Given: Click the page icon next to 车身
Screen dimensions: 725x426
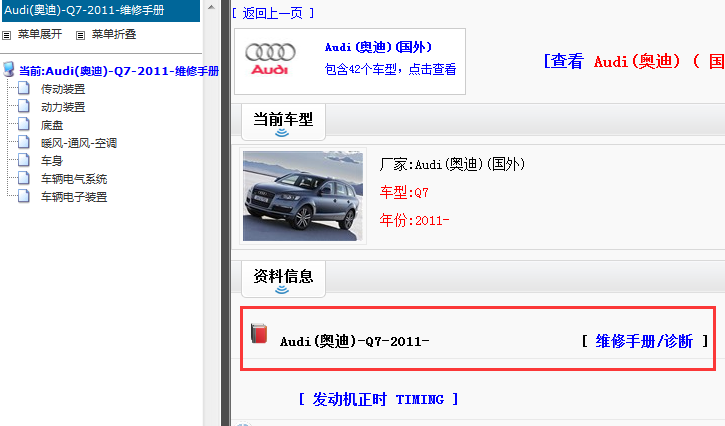Looking at the screenshot, I should pyautogui.click(x=24, y=160).
